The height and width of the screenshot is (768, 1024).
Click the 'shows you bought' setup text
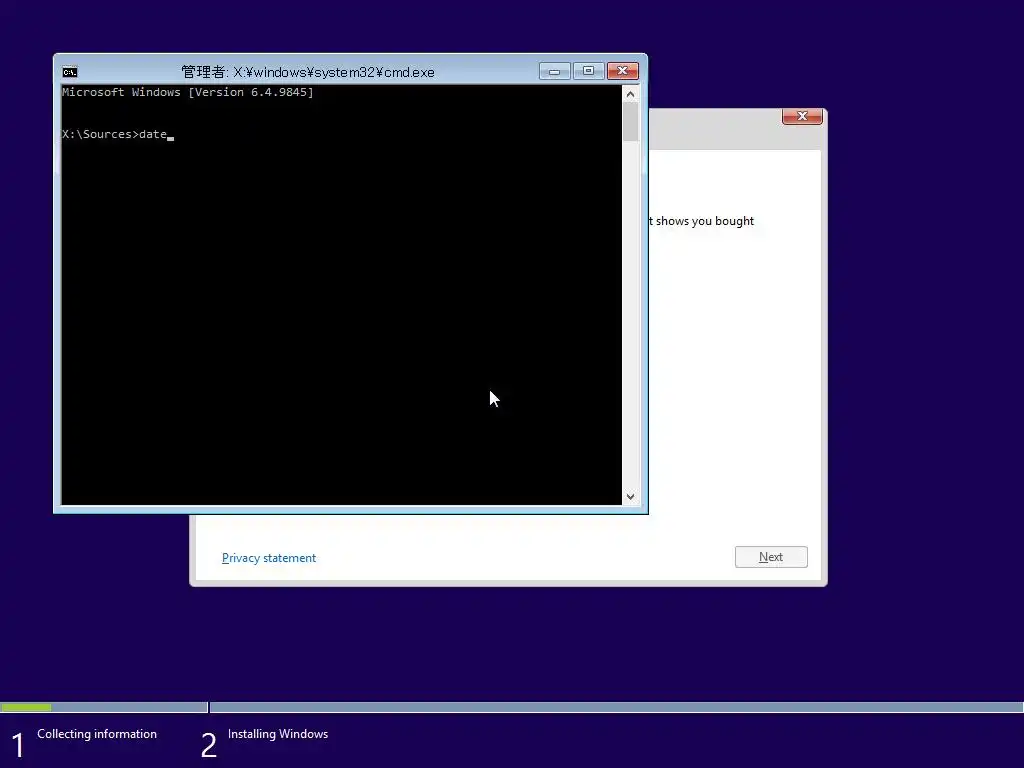click(x=700, y=221)
